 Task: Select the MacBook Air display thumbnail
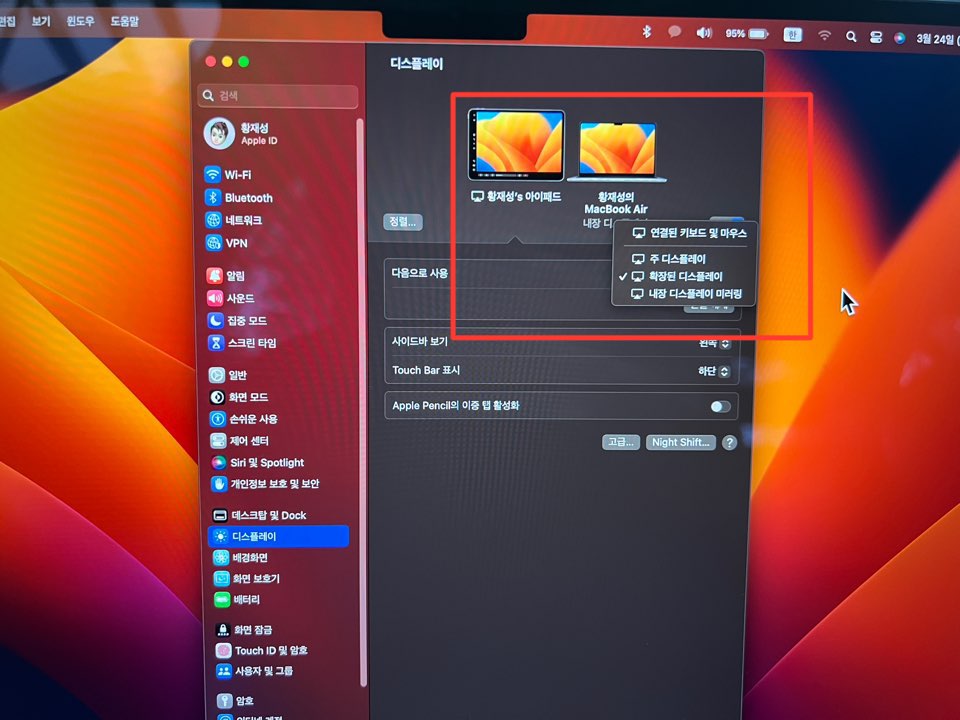click(617, 152)
